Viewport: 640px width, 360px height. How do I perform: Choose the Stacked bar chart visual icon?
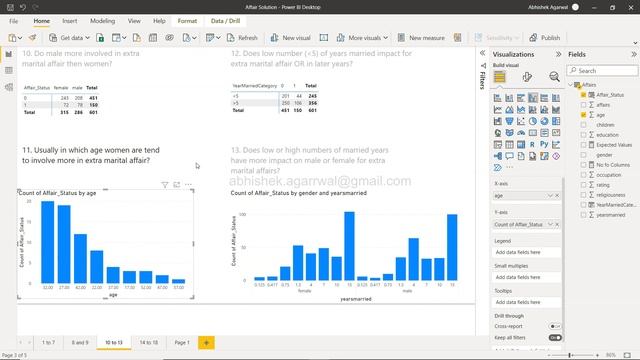click(498, 98)
